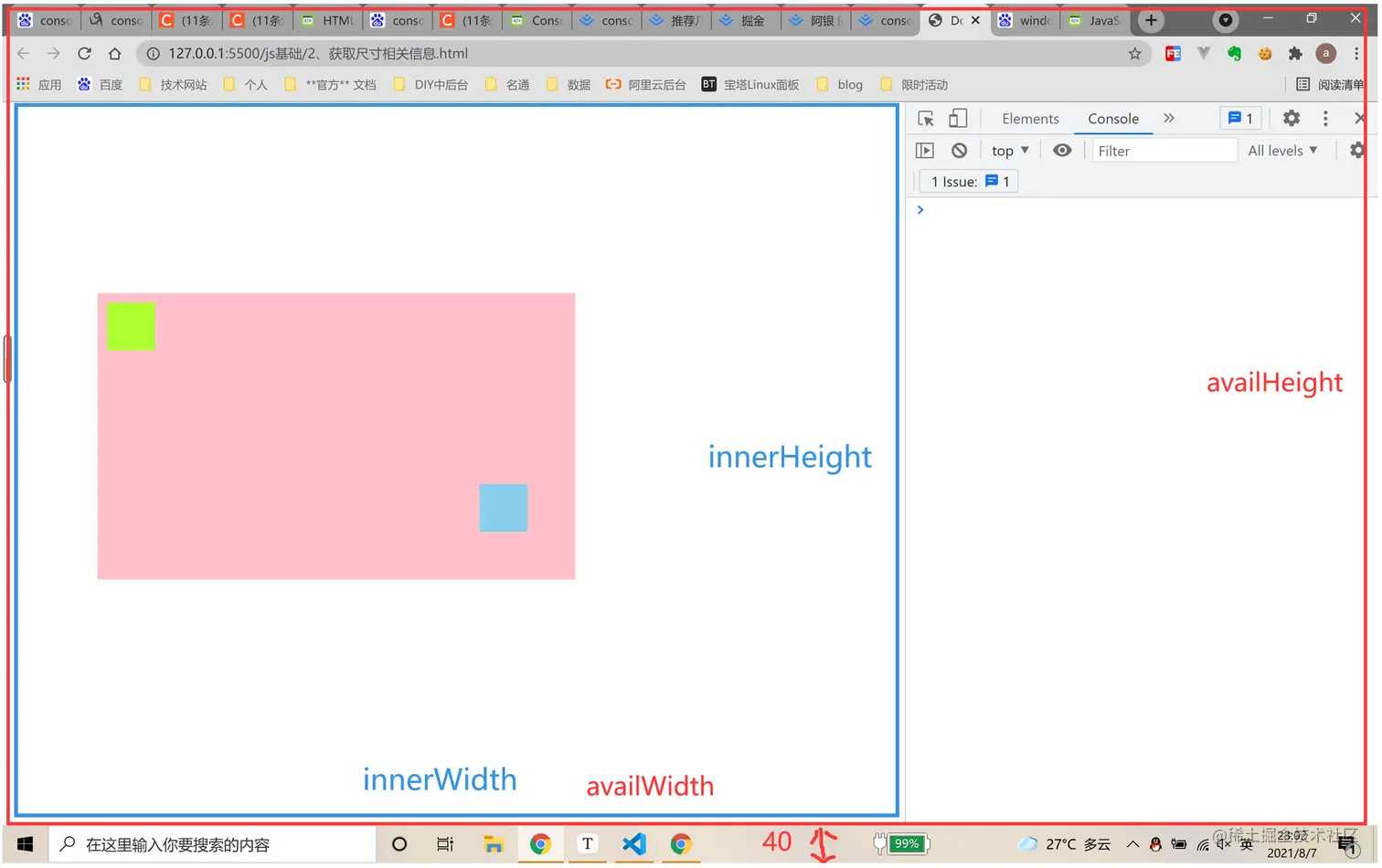Open the 百度 bookmark
The width and height of the screenshot is (1382, 868).
101,85
